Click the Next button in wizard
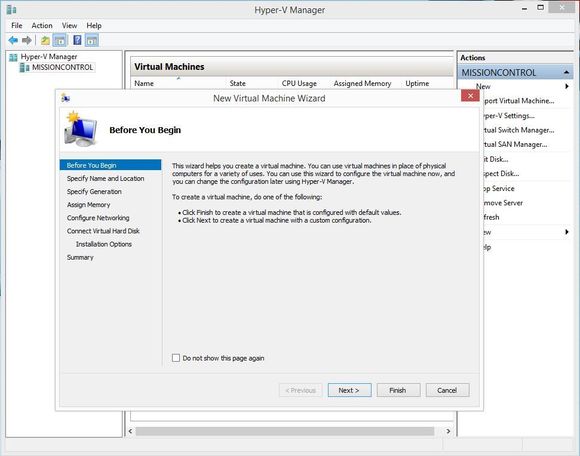The image size is (580, 456). pyautogui.click(x=349, y=390)
